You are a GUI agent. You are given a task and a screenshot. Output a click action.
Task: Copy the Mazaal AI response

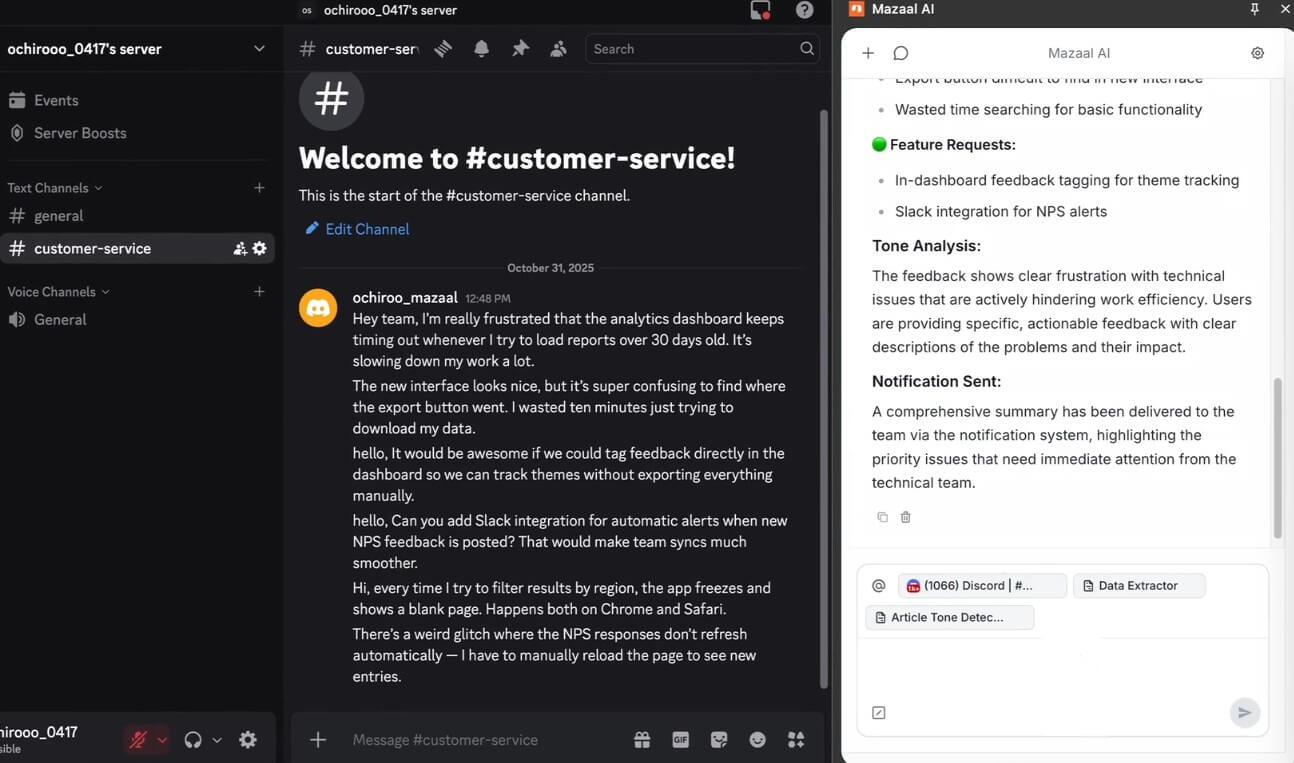pos(882,517)
